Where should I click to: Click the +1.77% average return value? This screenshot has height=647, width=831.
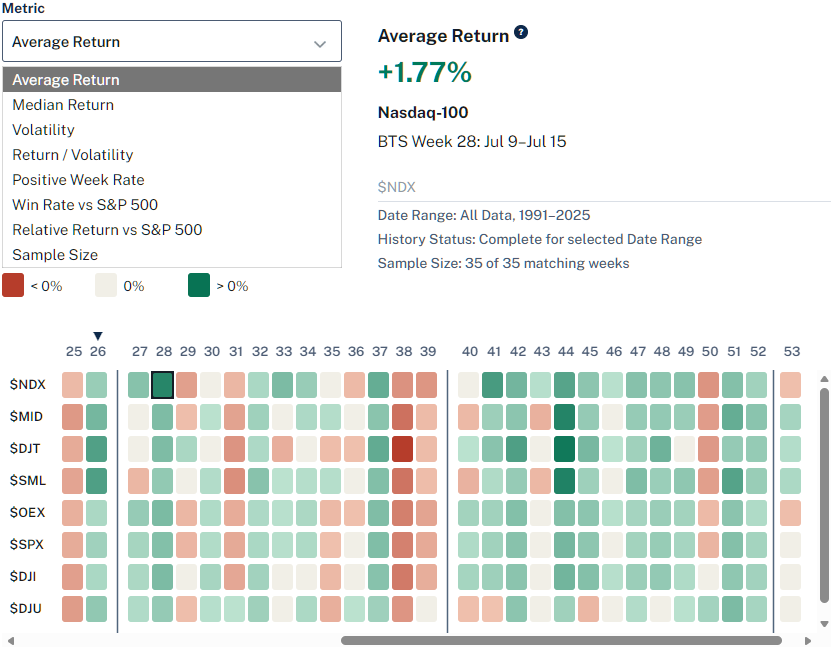click(x=425, y=72)
